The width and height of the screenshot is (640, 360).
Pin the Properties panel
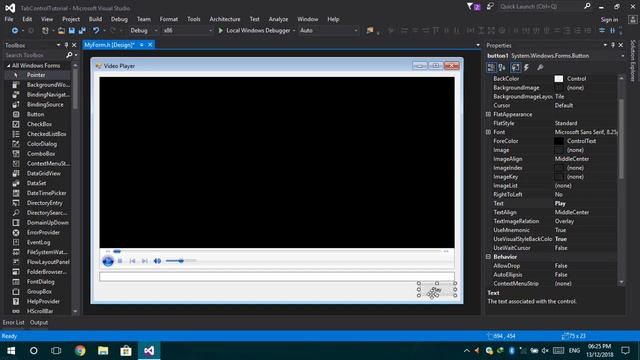point(613,45)
